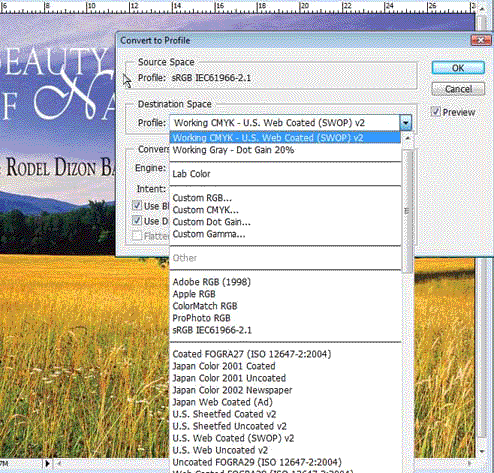Viewport: 494px width, 473px height.
Task: Select U.S. Web Coated (SWOP) v2 entry
Action: tap(285, 438)
